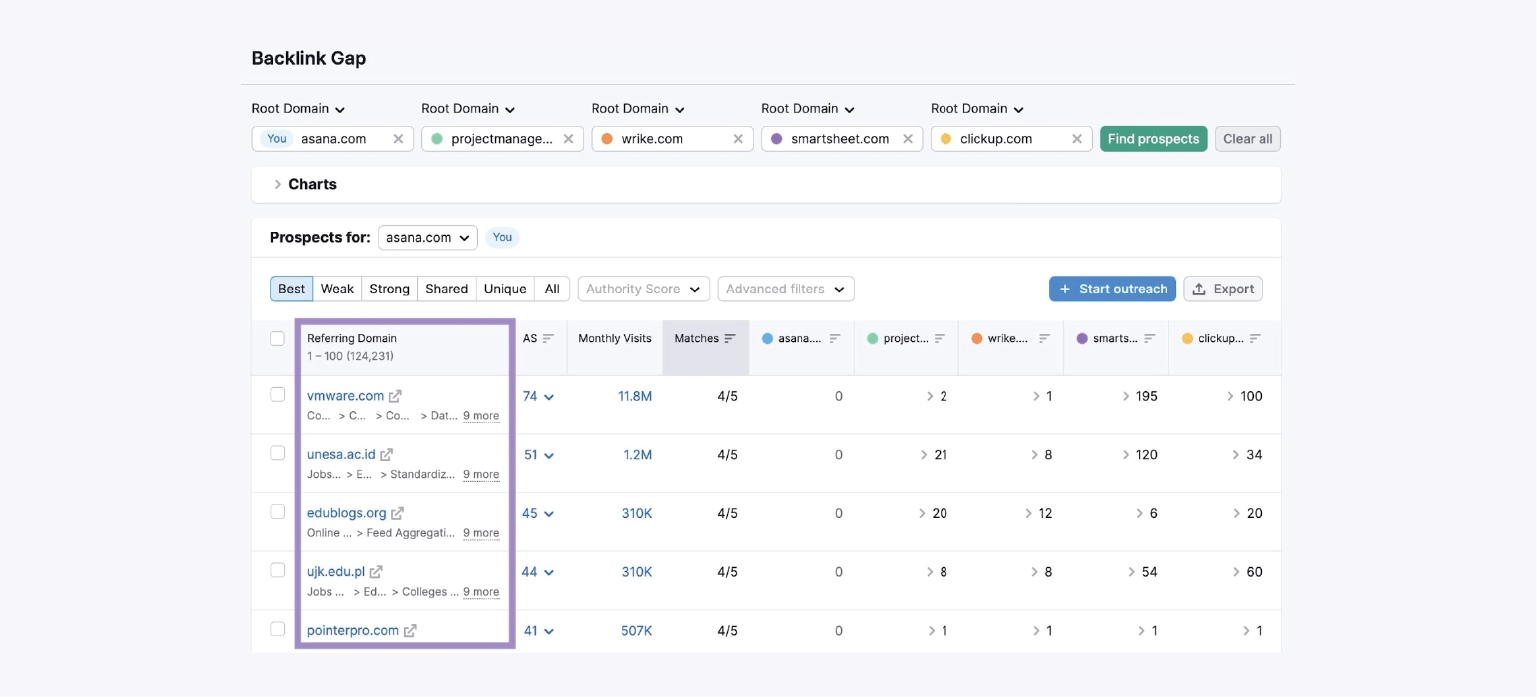Viewport: 1537px width, 697px height.
Task: Open Root Domain dropdown above wrike.com
Action: [638, 109]
